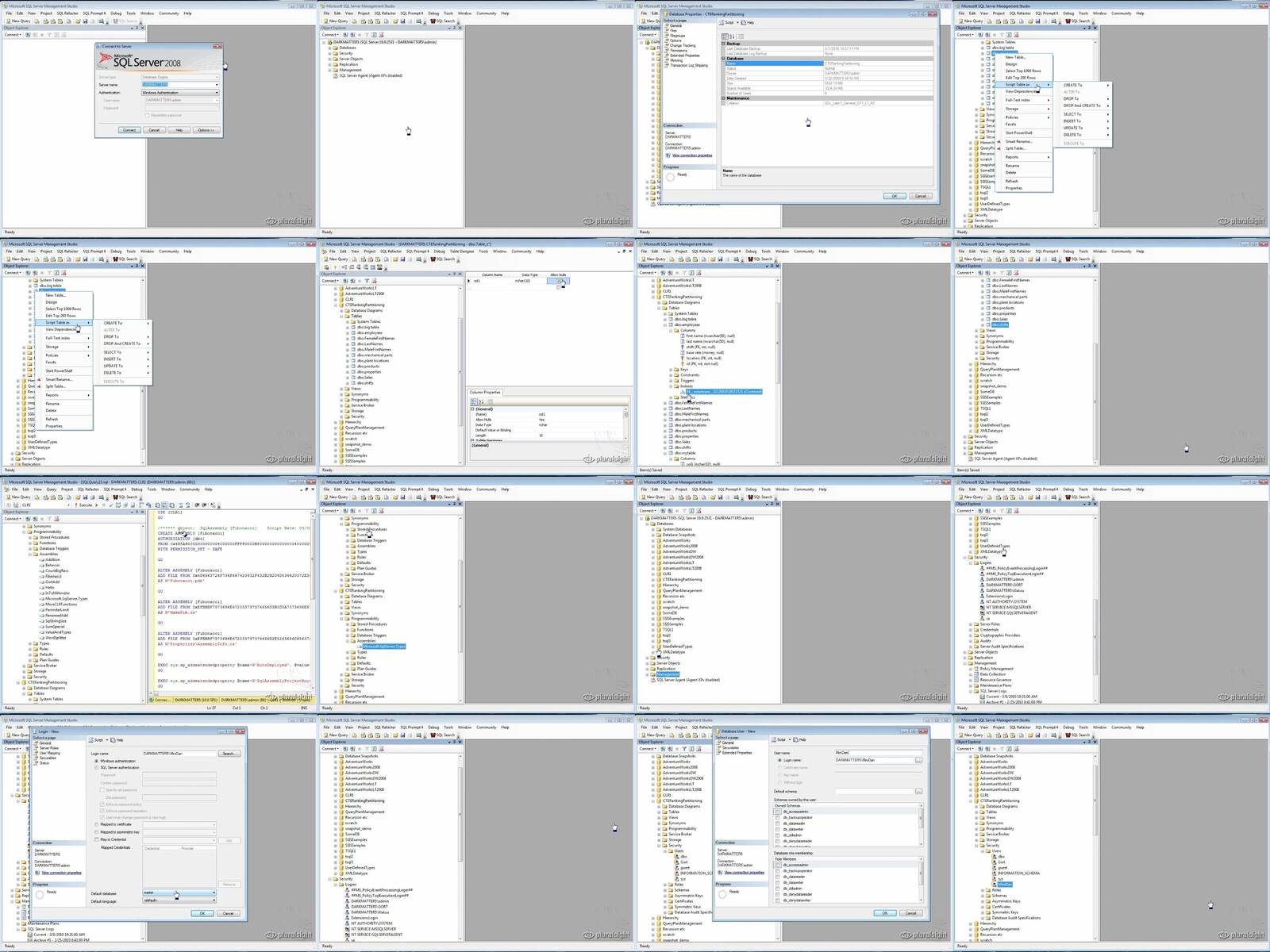Toggle Allow Nulls checkbox for col1 in table designer
Image resolution: width=1270 pixels, height=952 pixels.
(x=559, y=281)
